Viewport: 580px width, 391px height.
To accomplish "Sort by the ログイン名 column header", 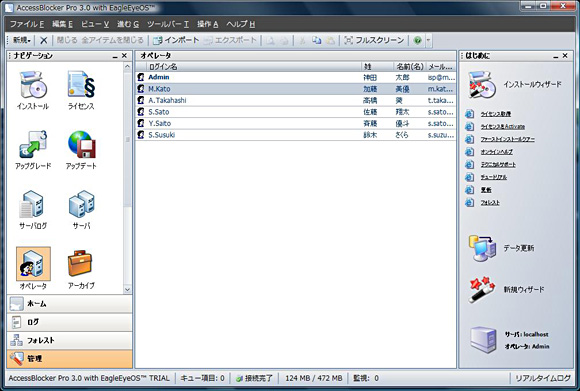I will point(253,67).
